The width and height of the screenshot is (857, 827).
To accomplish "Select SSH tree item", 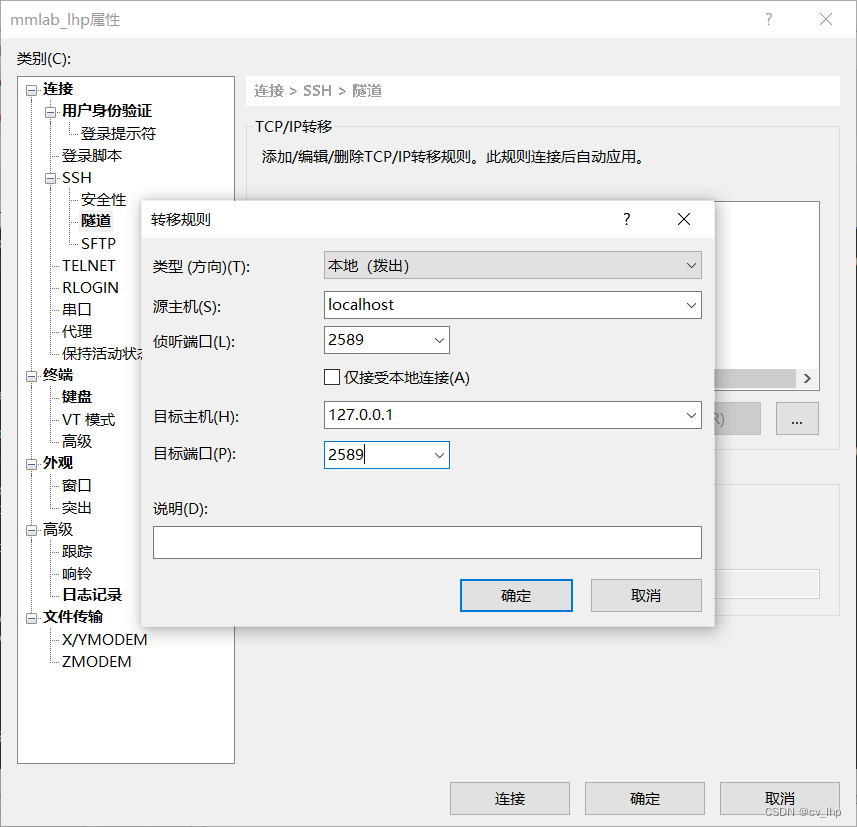I will pos(77,178).
